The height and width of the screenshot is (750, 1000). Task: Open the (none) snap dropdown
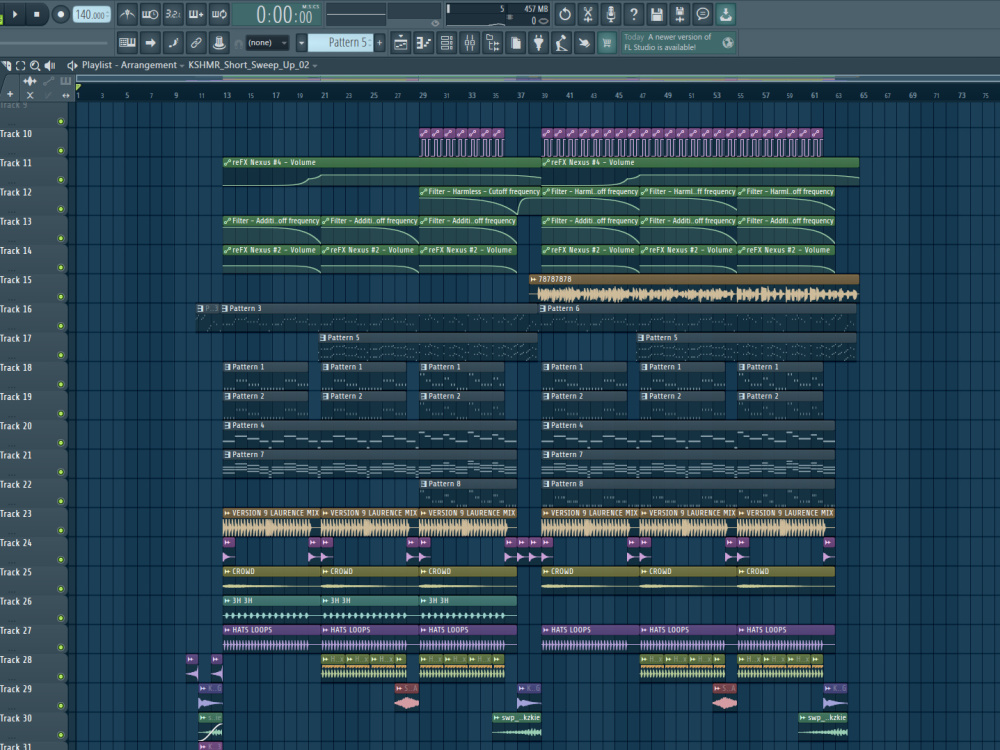coord(267,43)
